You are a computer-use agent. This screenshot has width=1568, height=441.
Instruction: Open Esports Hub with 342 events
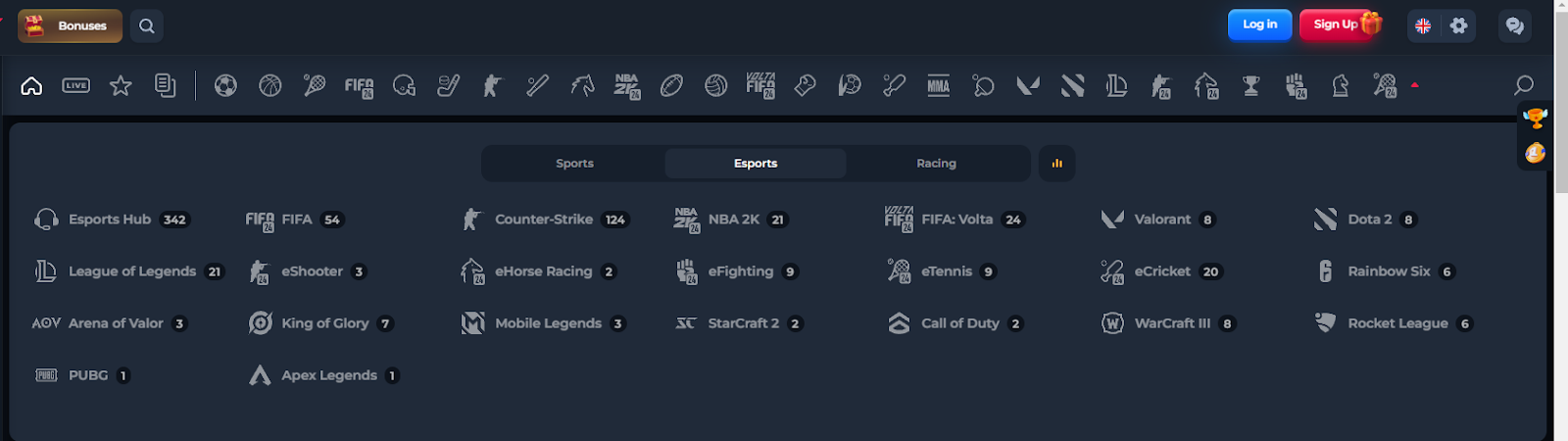pyautogui.click(x=111, y=220)
